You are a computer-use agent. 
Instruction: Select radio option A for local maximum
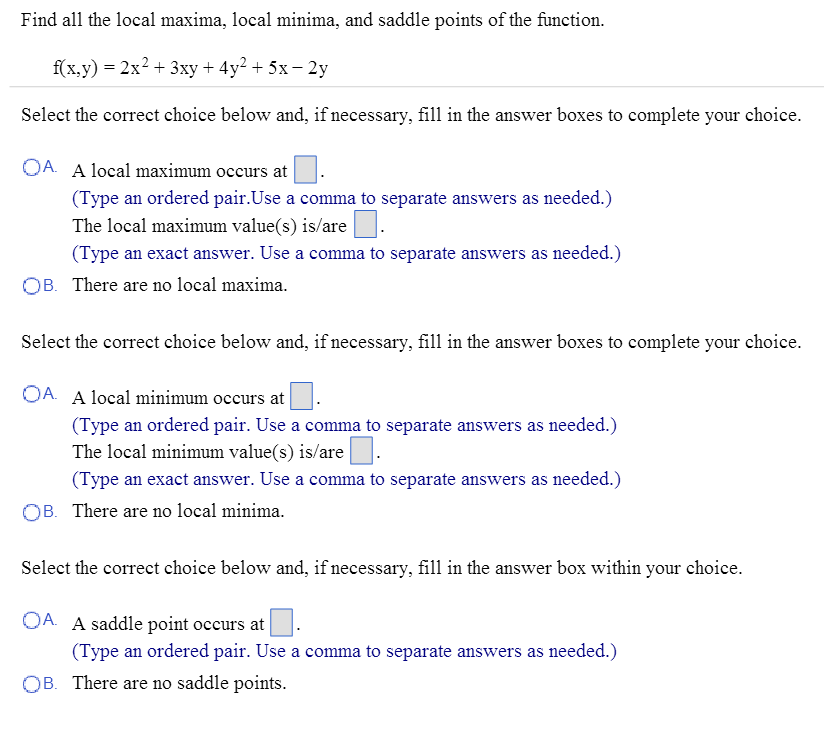point(30,169)
